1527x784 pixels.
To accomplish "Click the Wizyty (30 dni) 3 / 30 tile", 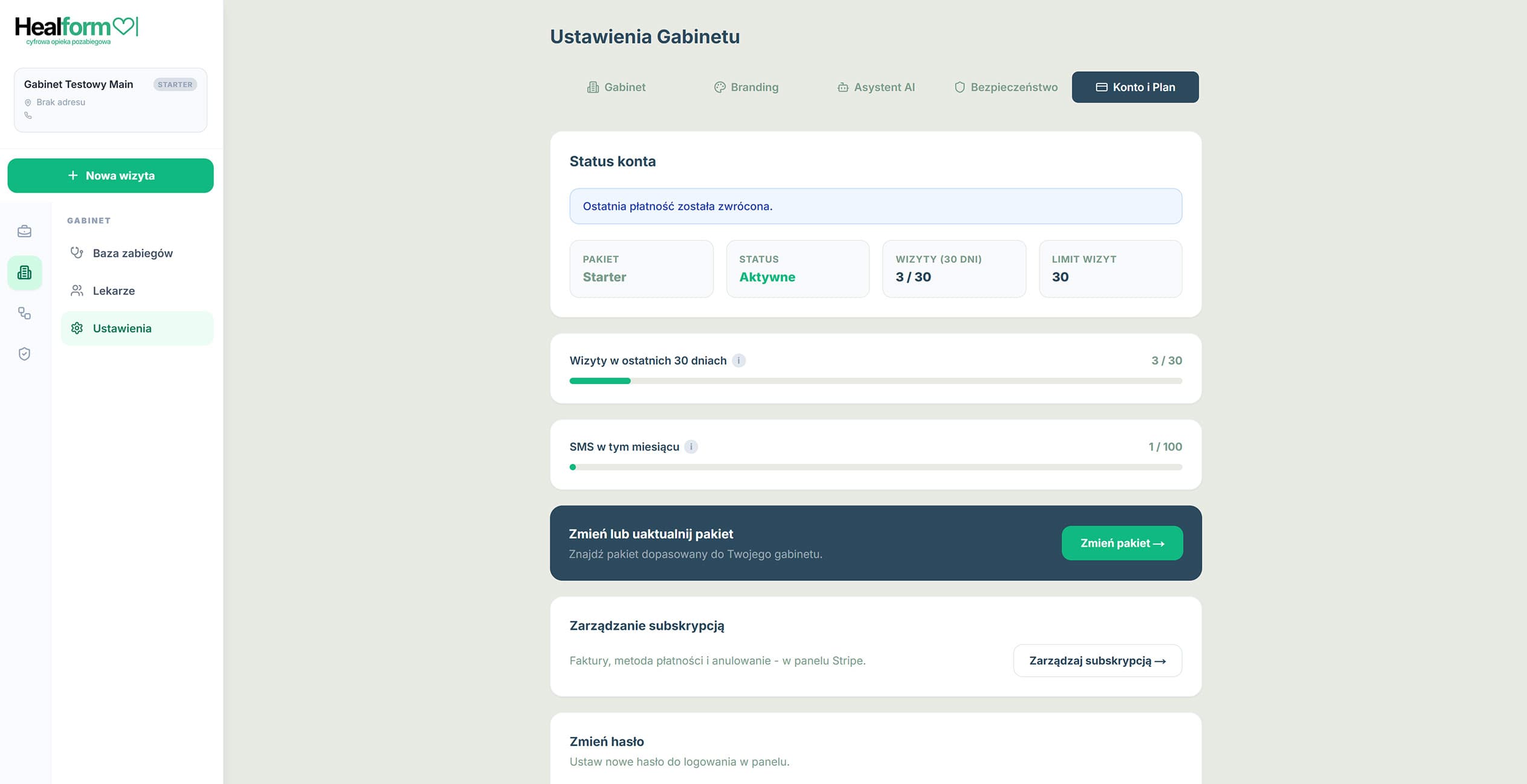I will coord(954,269).
